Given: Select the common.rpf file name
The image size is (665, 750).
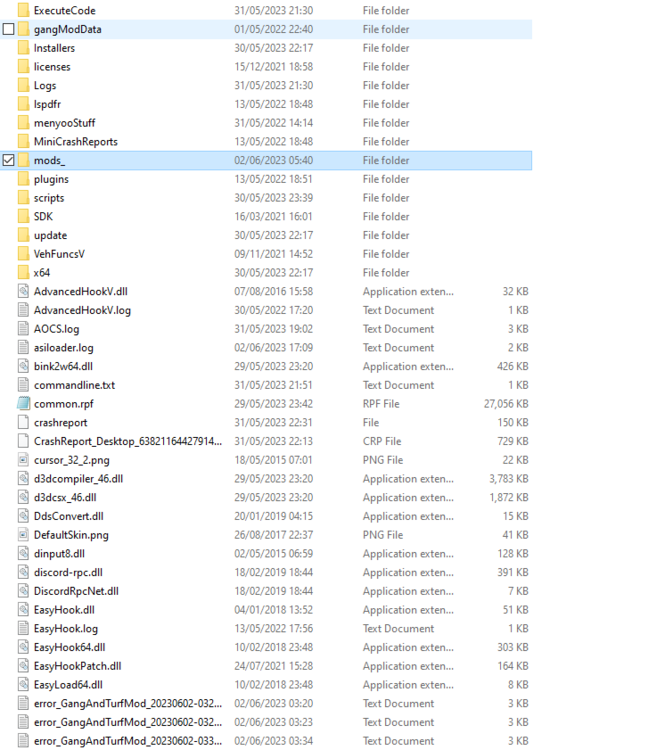Looking at the screenshot, I should (64, 404).
